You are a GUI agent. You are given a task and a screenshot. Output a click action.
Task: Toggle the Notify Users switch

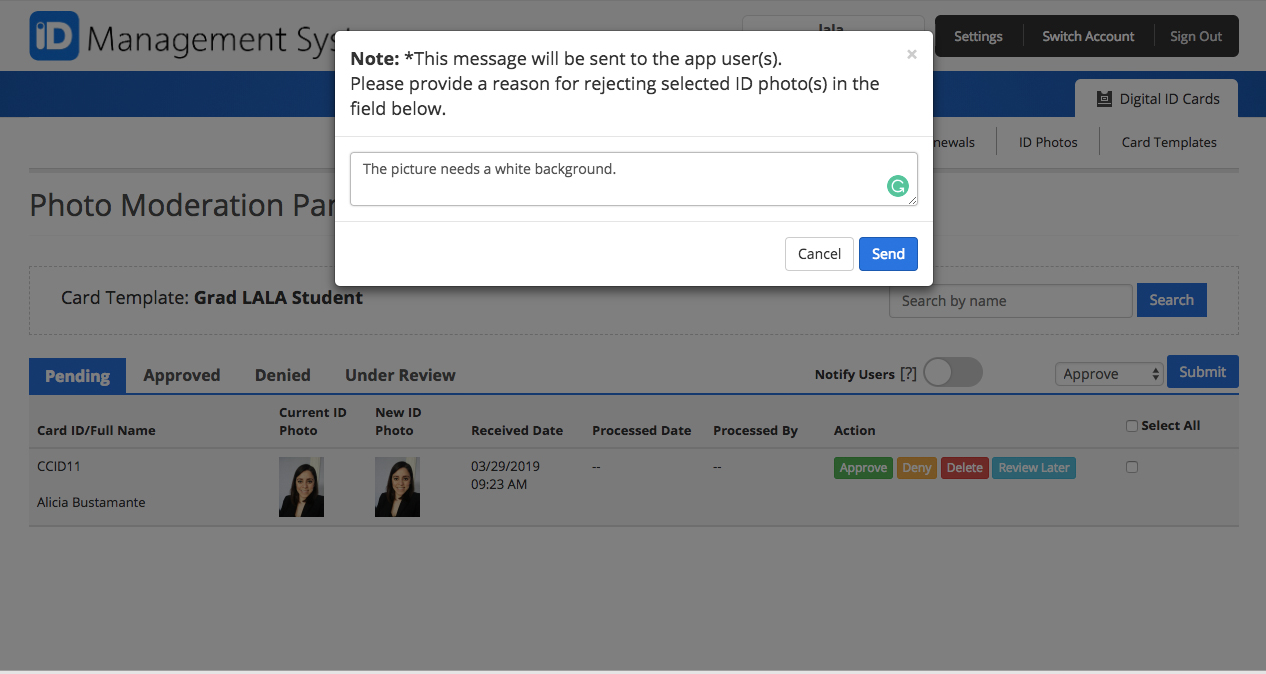(953, 373)
